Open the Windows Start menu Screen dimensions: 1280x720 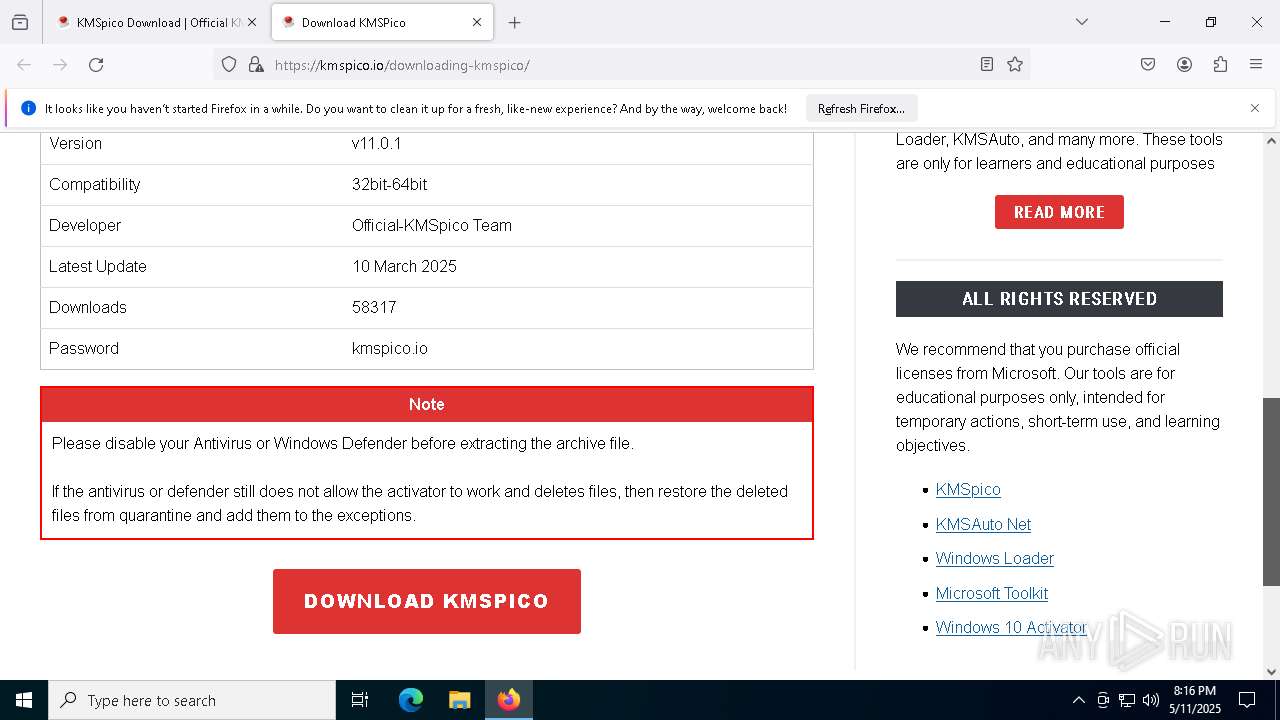pos(24,700)
